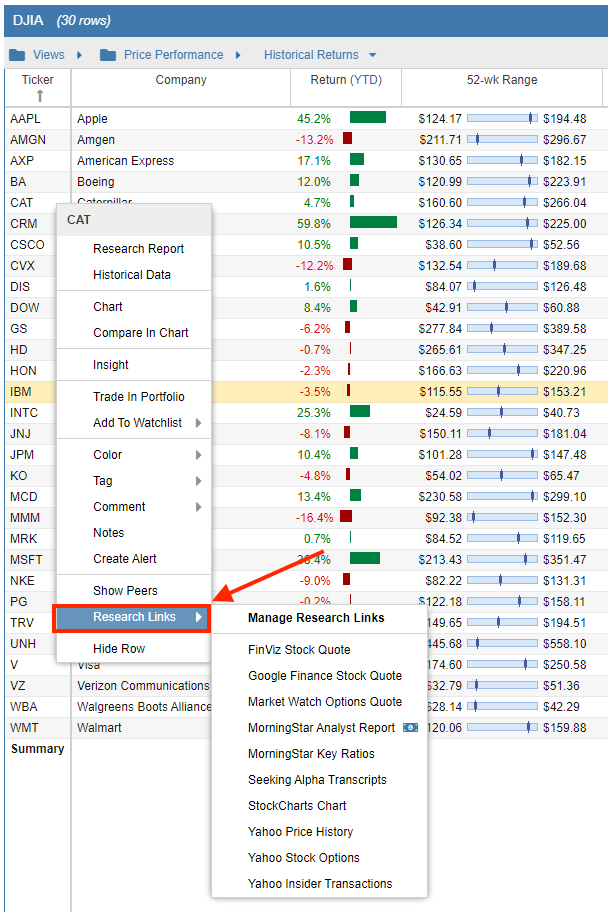Click the $115.55 low for IBM

[x=440, y=392]
